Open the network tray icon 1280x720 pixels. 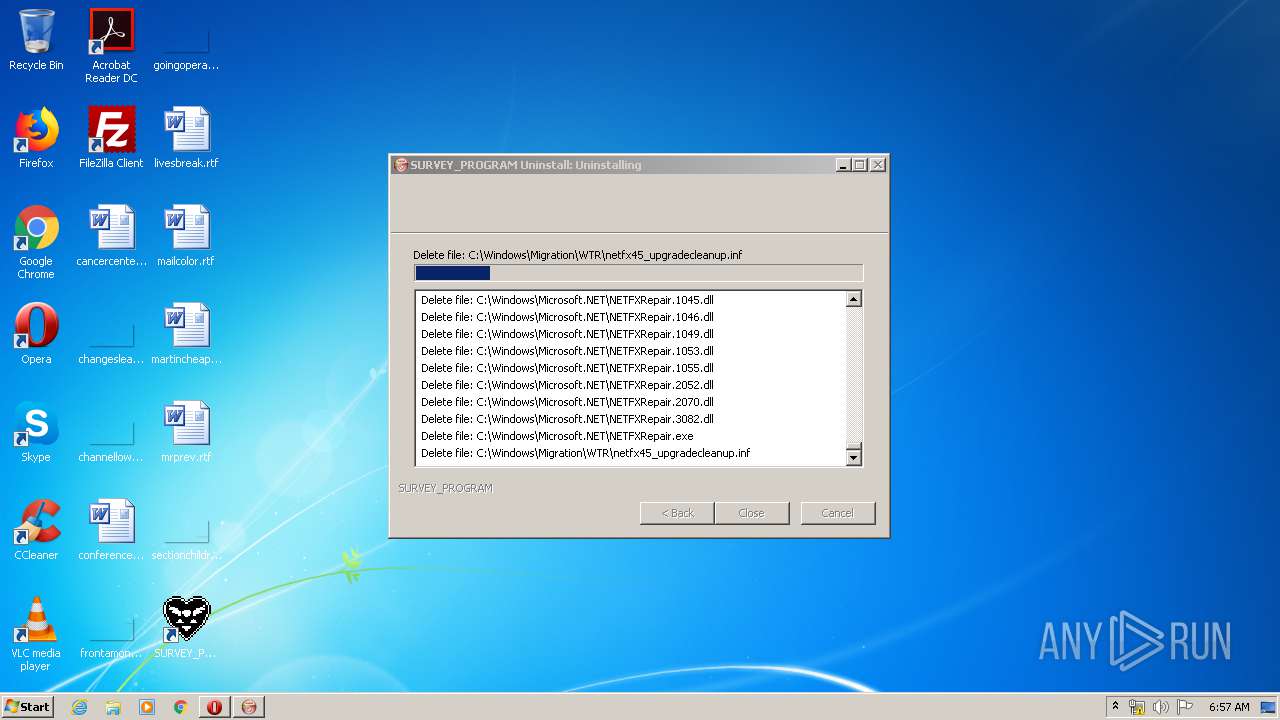[x=1137, y=707]
